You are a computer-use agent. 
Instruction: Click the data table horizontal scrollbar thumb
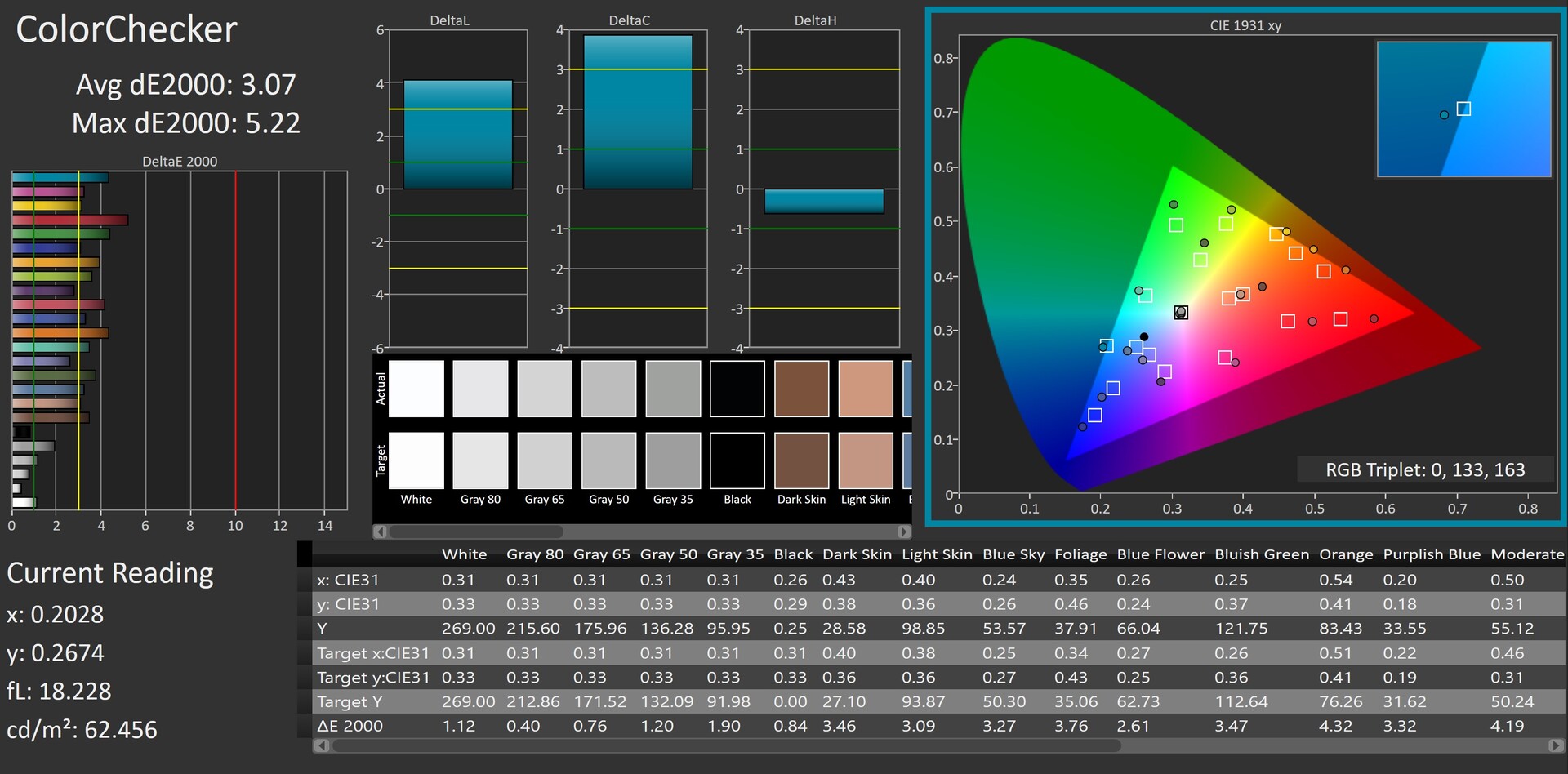(725, 745)
